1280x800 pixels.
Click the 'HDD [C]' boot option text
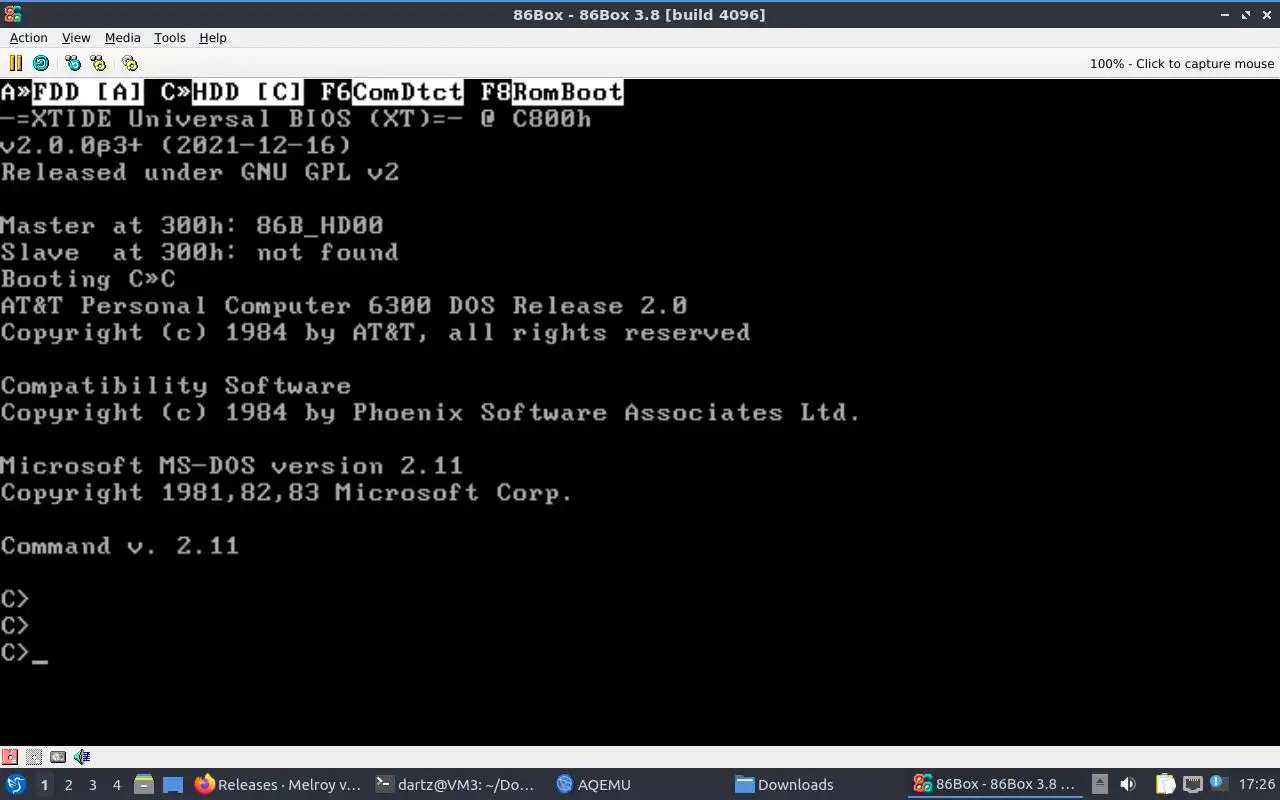[x=248, y=92]
